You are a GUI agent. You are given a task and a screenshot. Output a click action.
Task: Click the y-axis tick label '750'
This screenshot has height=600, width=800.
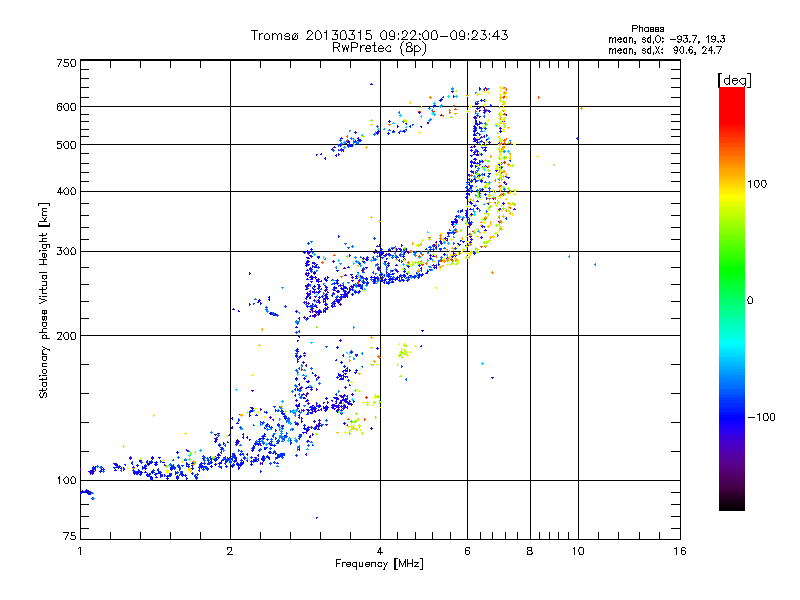[66, 63]
